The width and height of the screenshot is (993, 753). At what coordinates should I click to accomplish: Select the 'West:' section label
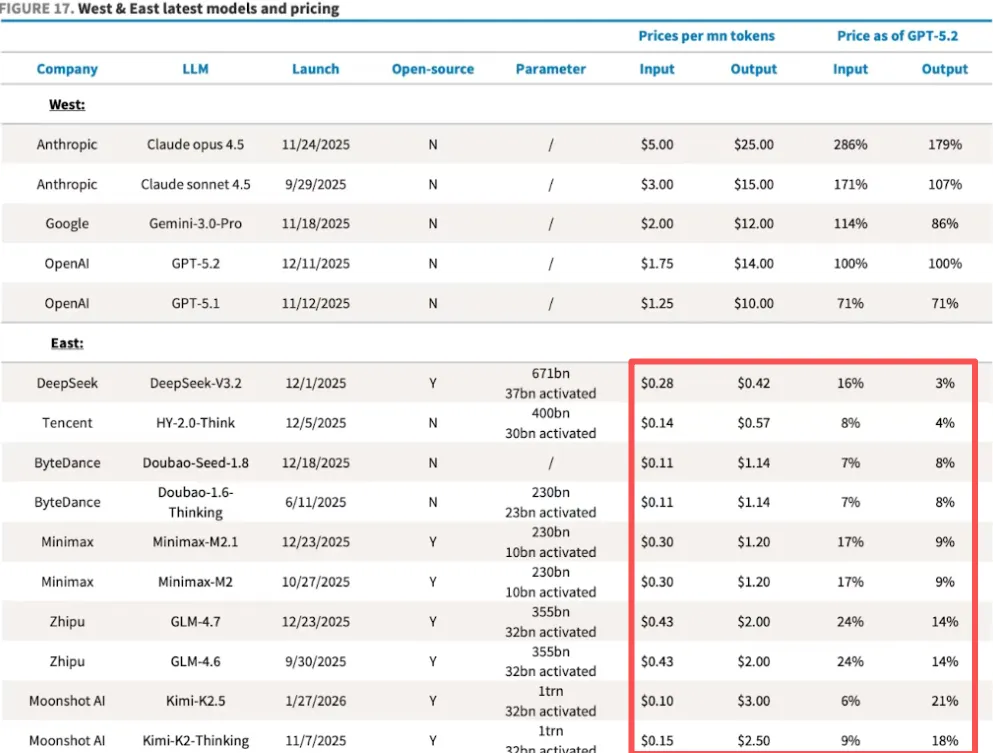(67, 104)
